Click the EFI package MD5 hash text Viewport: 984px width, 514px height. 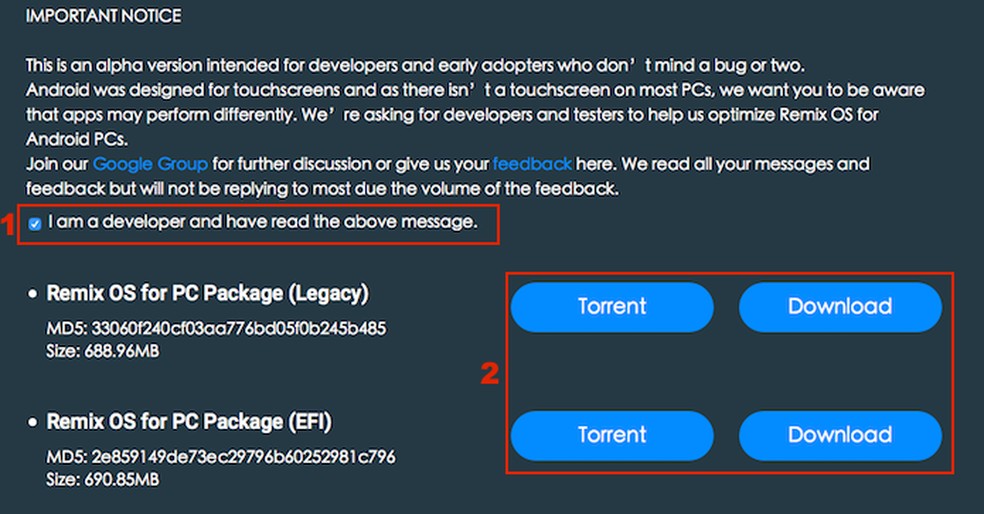(221, 457)
